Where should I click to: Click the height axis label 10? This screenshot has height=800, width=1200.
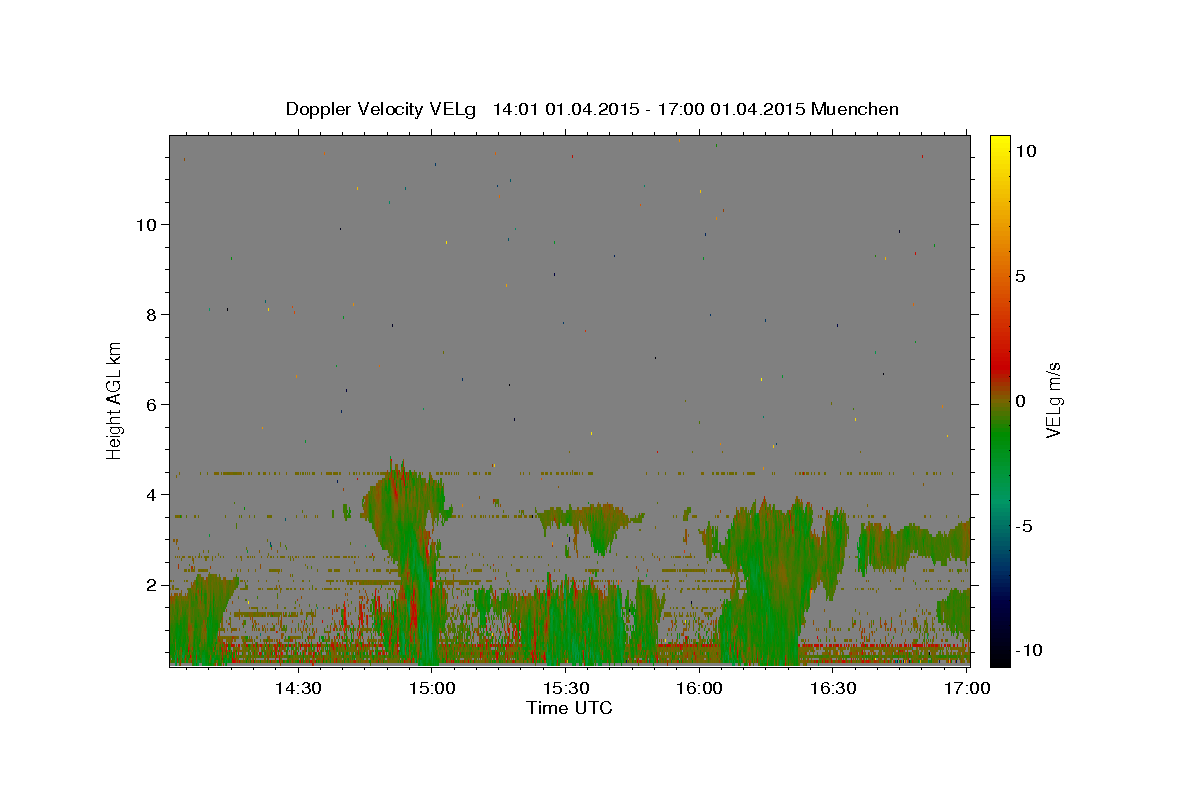pyautogui.click(x=146, y=224)
